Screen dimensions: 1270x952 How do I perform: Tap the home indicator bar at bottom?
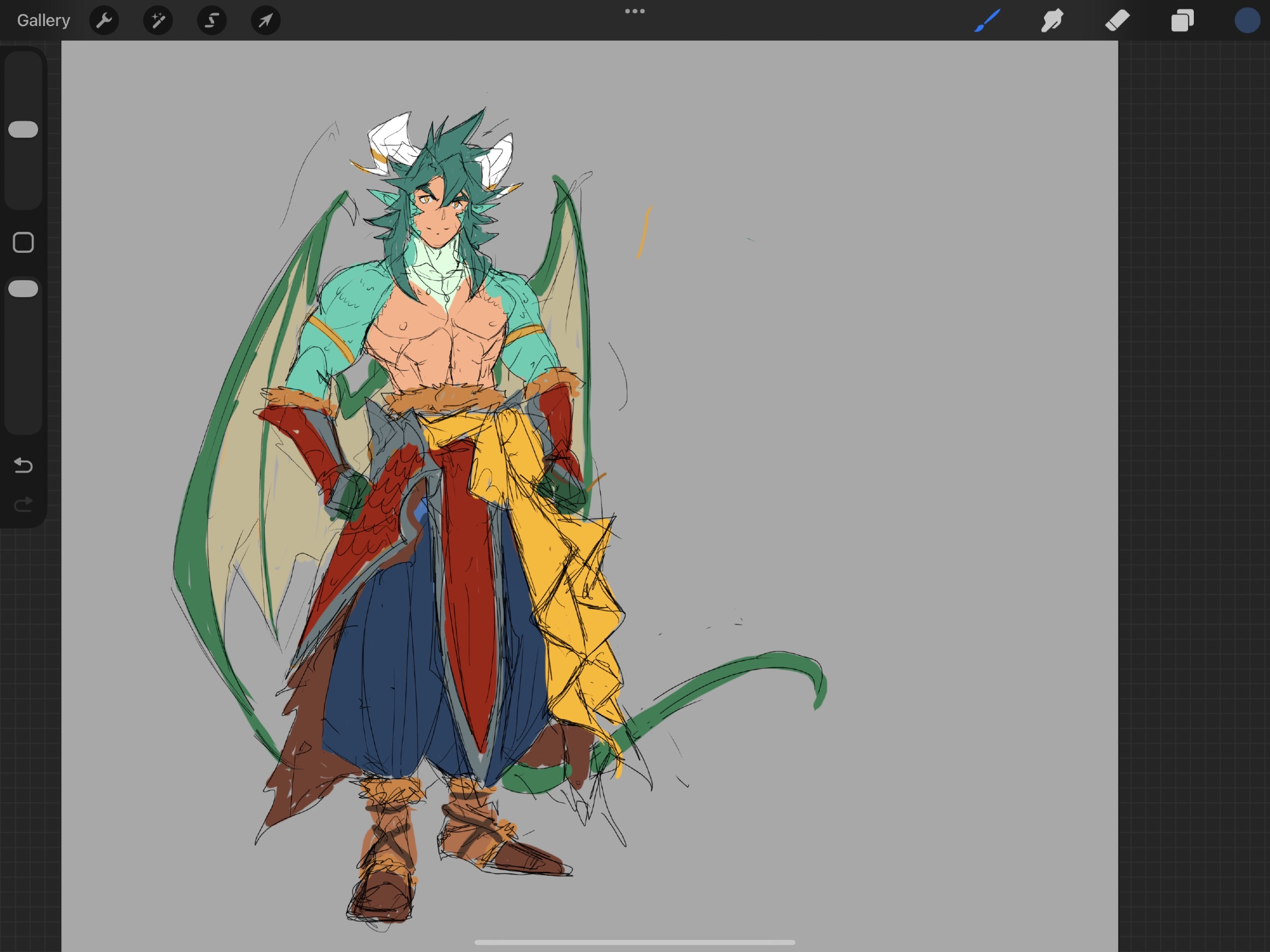tap(634, 942)
